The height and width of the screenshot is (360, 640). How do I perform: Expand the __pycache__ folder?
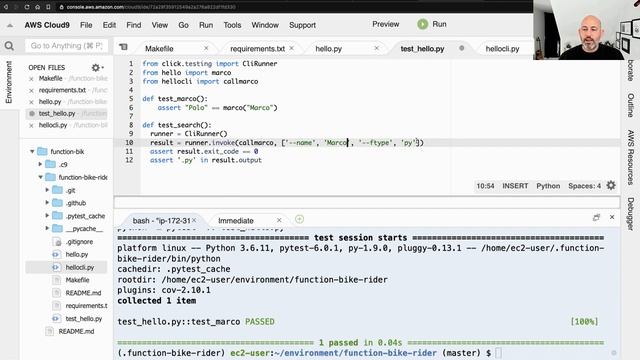[x=47, y=228]
